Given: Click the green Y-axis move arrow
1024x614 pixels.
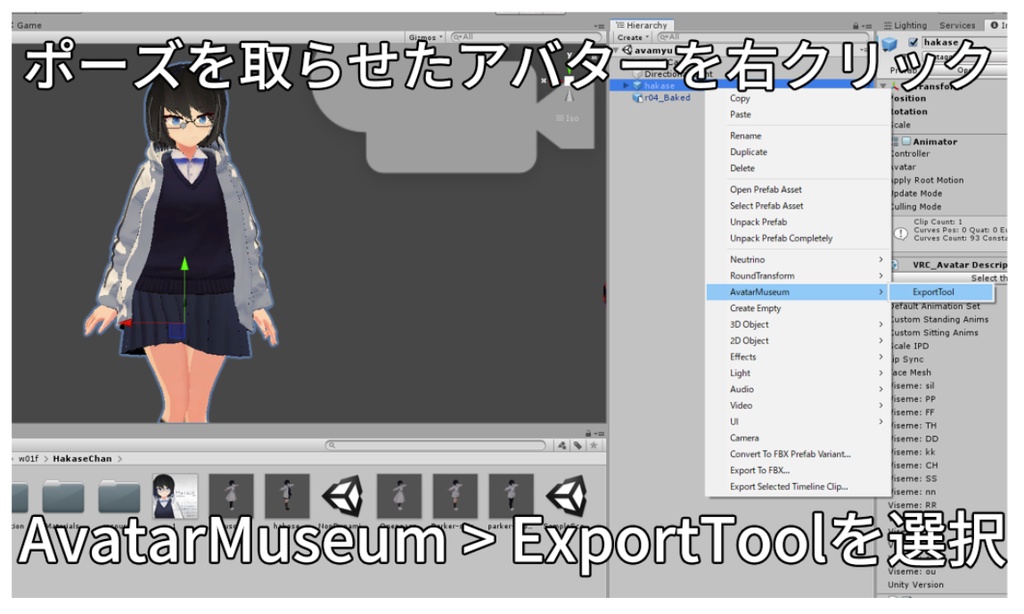Looking at the screenshot, I should [185, 263].
